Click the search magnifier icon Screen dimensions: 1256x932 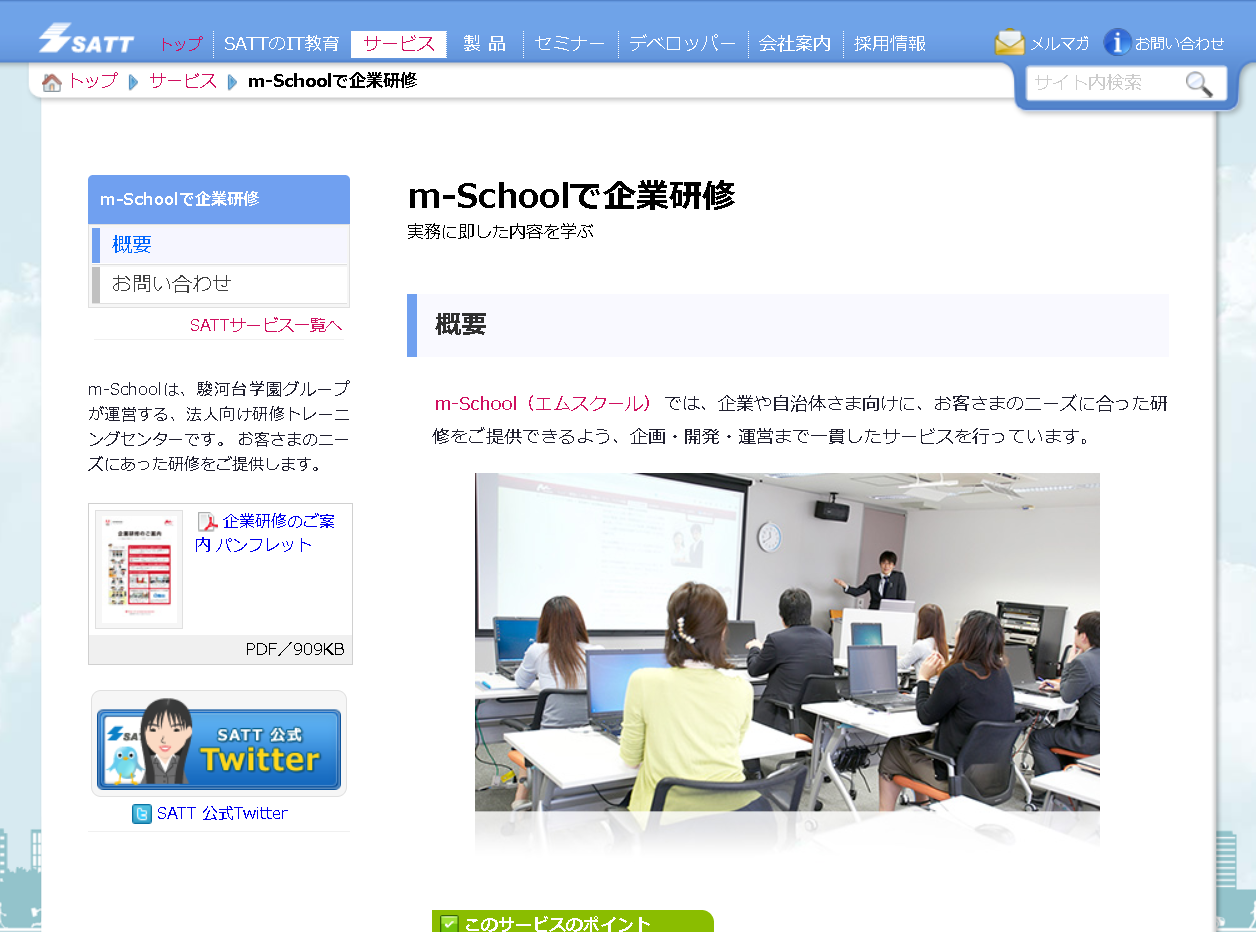pos(1199,84)
